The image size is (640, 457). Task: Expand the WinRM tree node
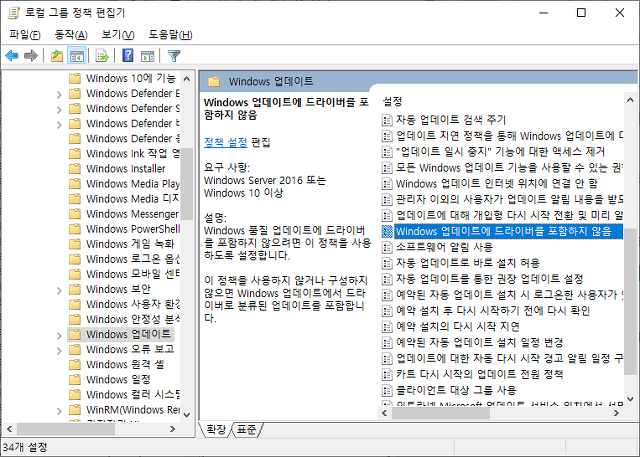click(59, 411)
